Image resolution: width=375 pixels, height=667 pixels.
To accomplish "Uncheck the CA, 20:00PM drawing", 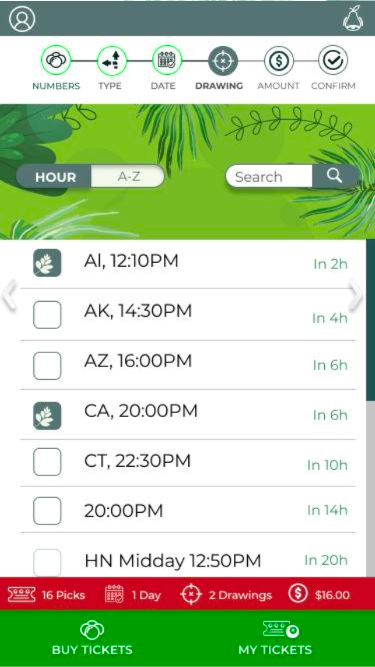I will coord(47,416).
